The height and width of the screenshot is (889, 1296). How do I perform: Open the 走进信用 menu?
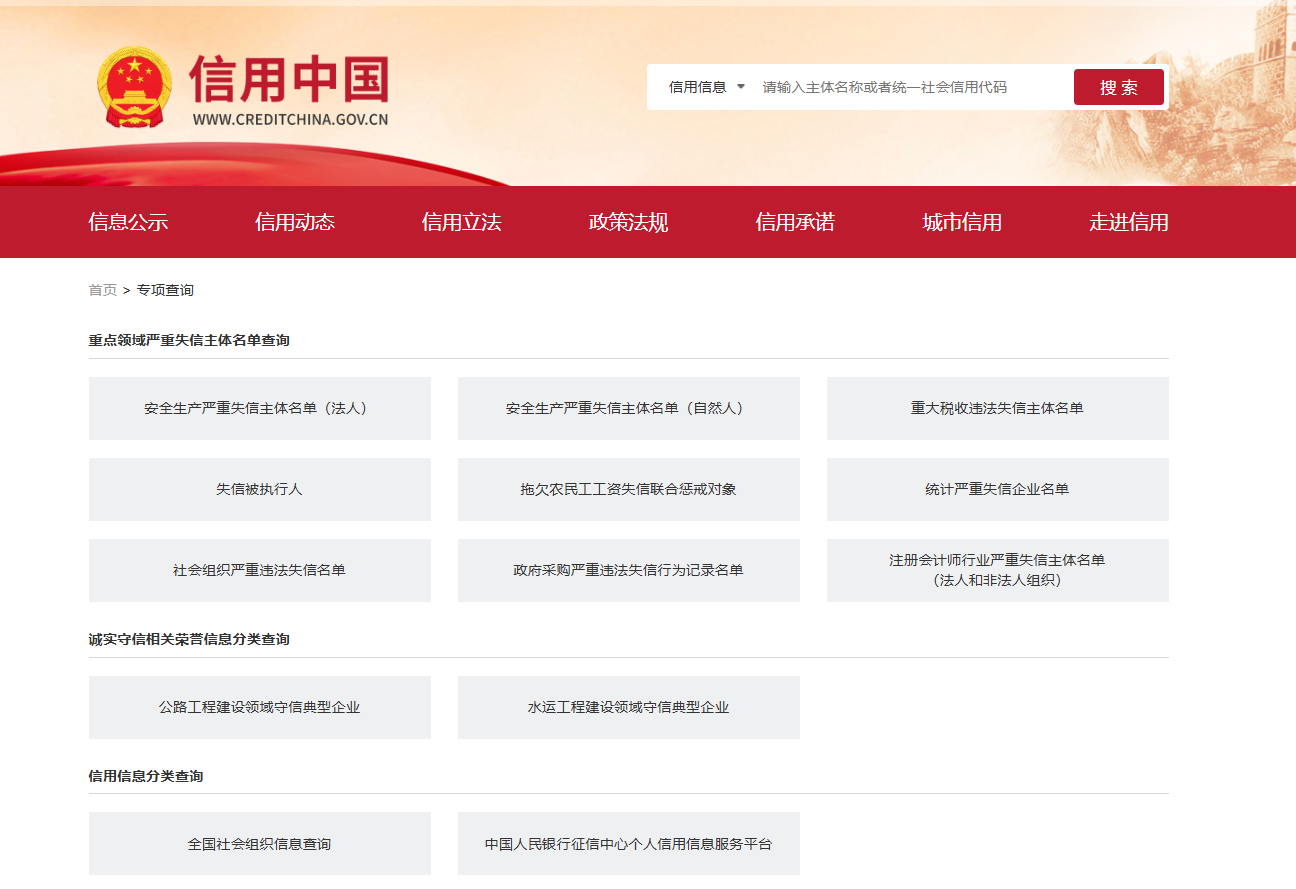point(1129,222)
